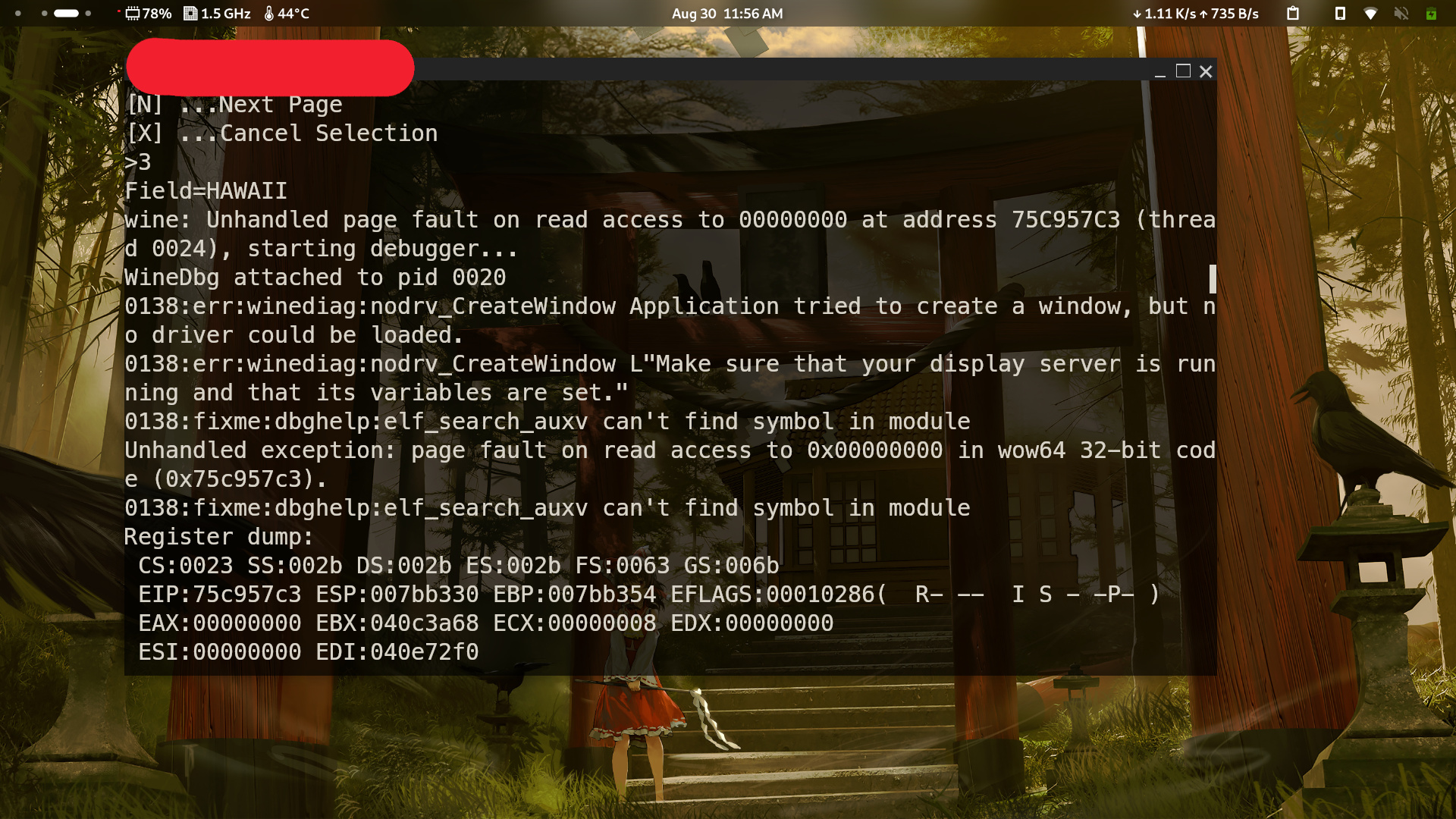Minimize the terminal window
This screenshot has height=819, width=1456.
pos(1159,71)
